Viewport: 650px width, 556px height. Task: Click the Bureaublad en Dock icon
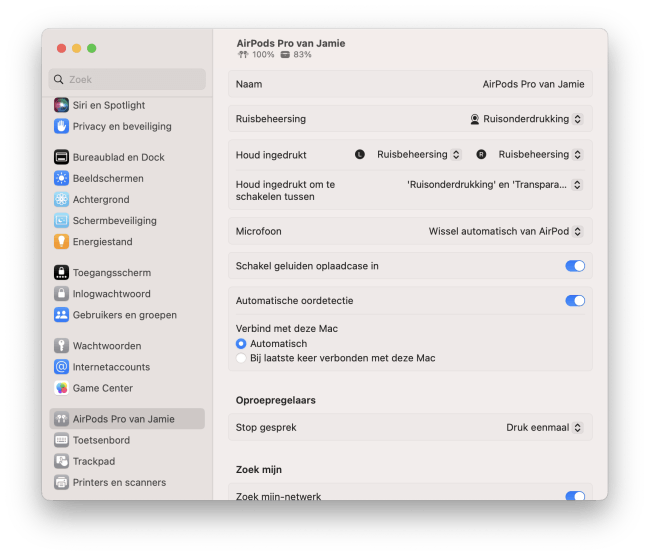(61, 157)
